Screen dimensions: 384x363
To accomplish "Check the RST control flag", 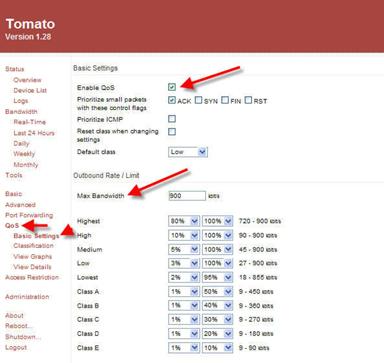I will click(x=248, y=100).
